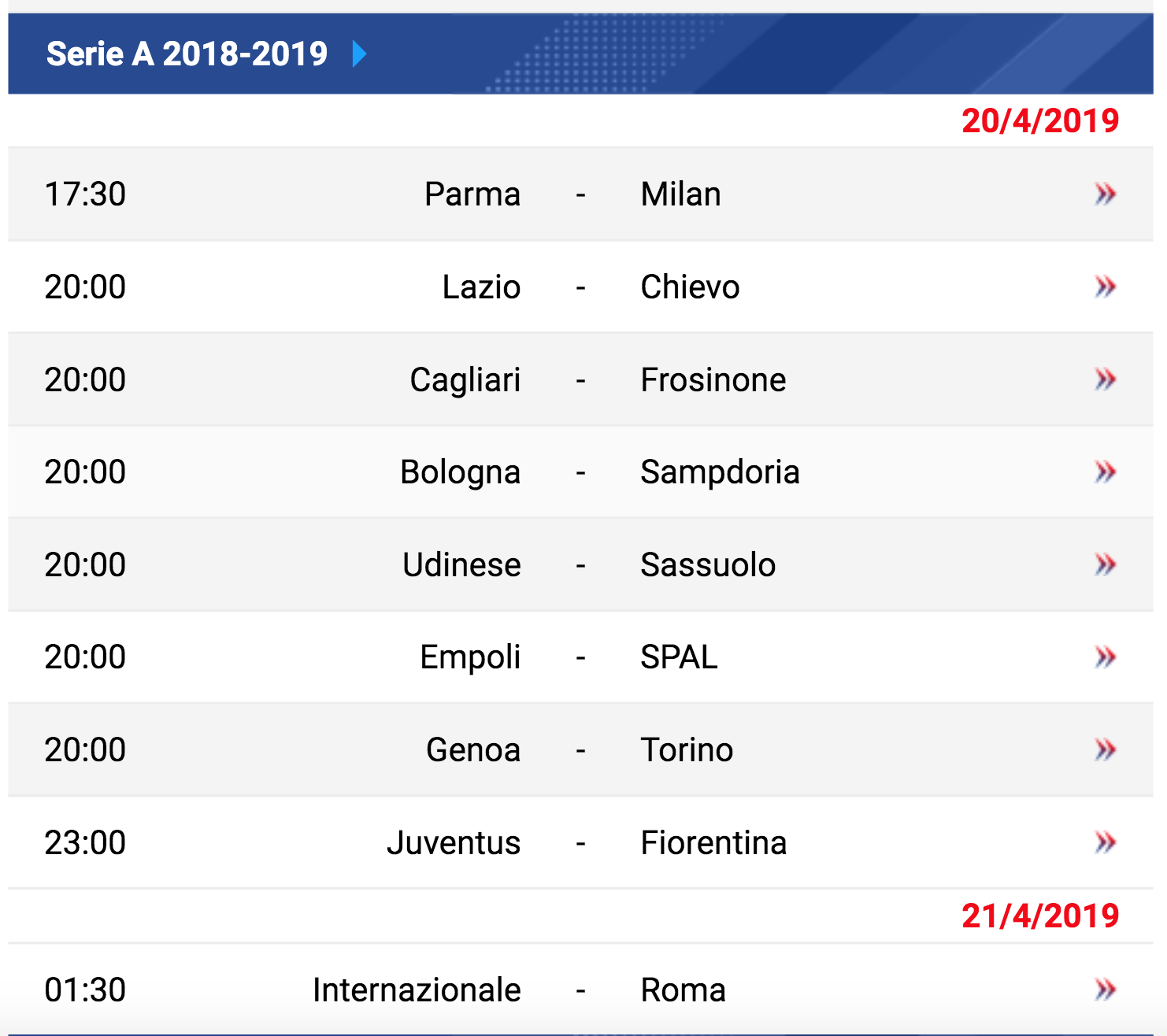Click the 21/4/2019 date heading

tap(1040, 916)
